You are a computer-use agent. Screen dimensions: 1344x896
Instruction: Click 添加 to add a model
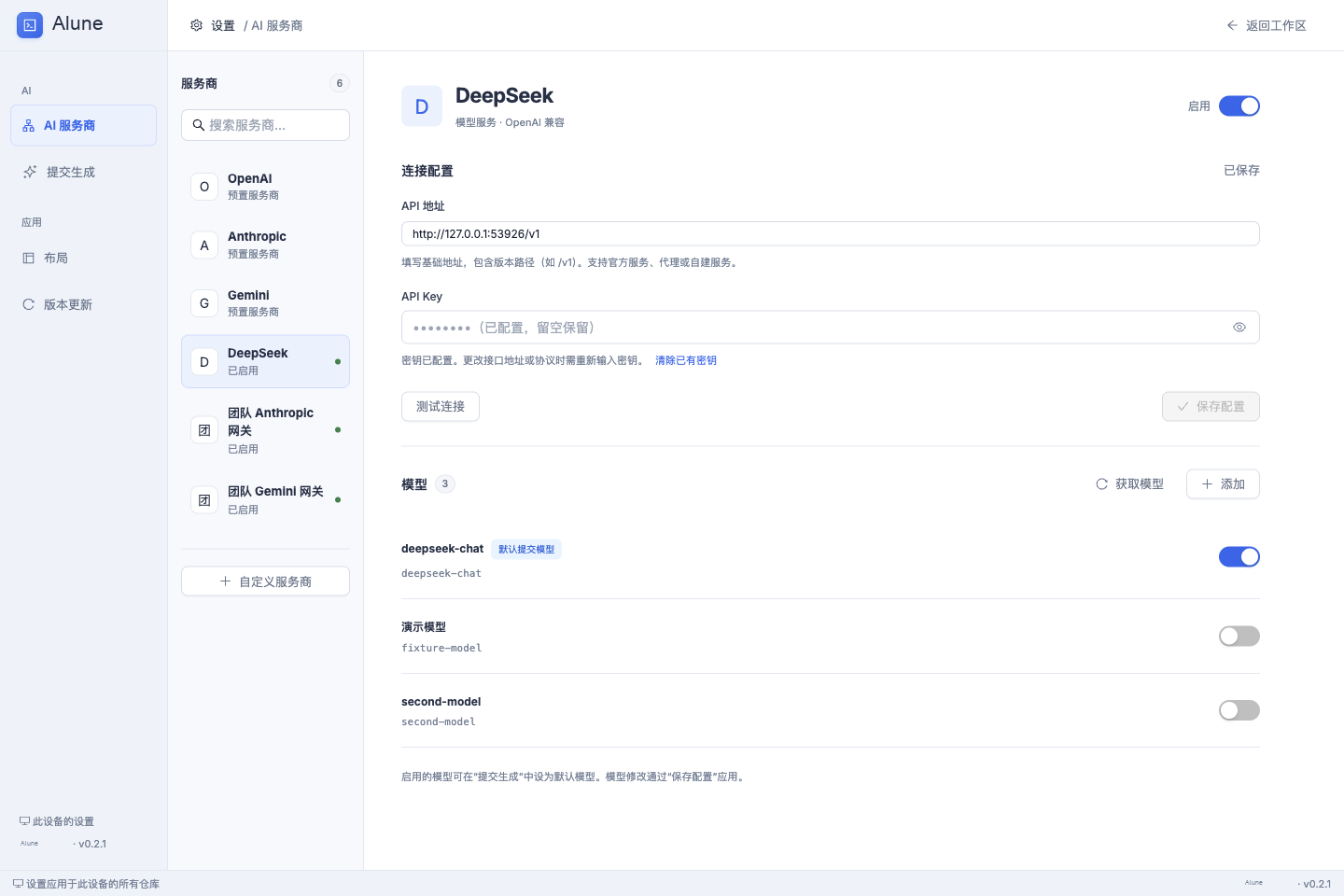tap(1223, 484)
